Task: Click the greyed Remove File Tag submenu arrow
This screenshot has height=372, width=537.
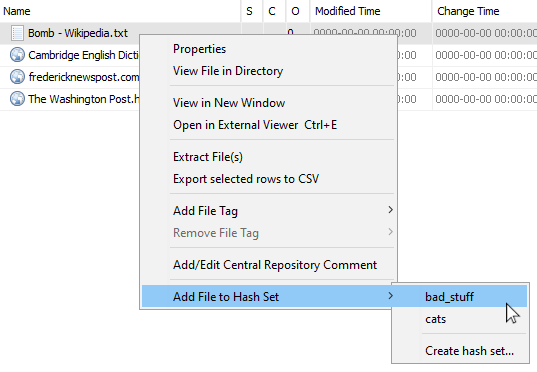Action: click(x=390, y=232)
